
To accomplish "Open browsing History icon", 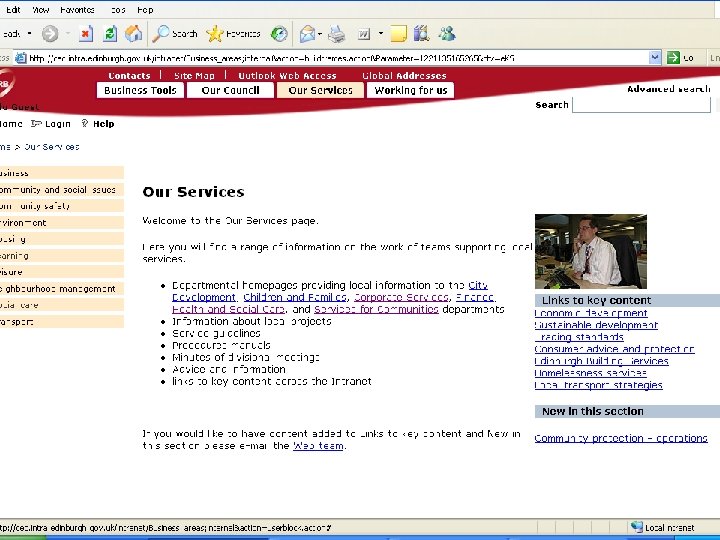I will [x=279, y=34].
